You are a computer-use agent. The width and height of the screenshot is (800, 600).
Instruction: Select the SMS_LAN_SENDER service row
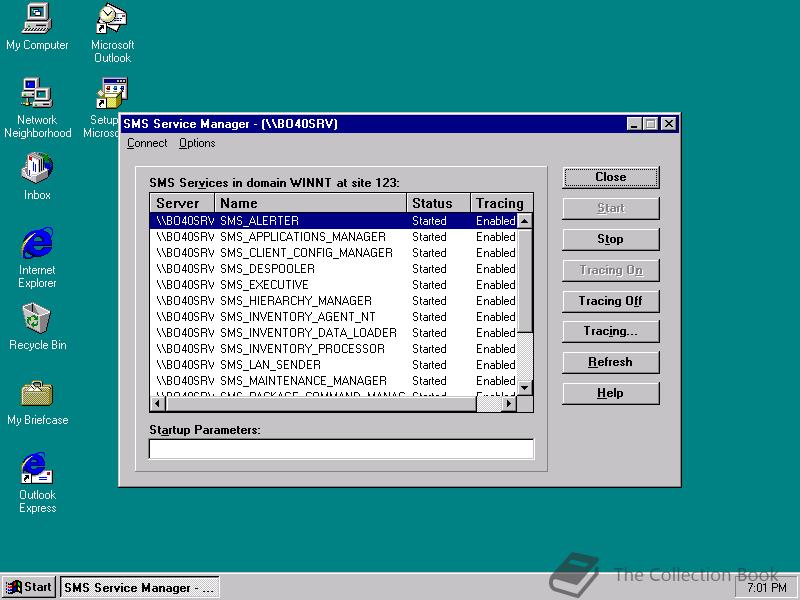click(x=334, y=365)
